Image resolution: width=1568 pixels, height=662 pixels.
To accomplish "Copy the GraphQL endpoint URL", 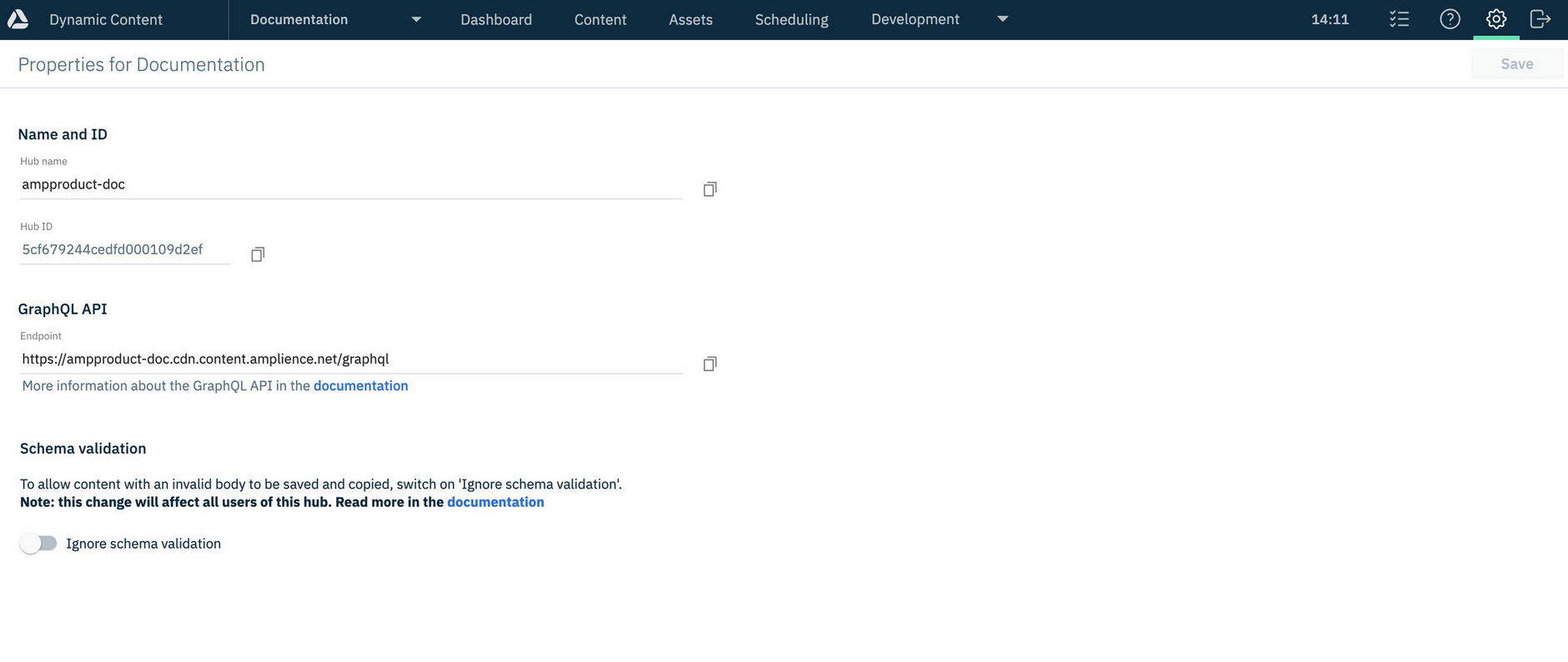I will [710, 364].
